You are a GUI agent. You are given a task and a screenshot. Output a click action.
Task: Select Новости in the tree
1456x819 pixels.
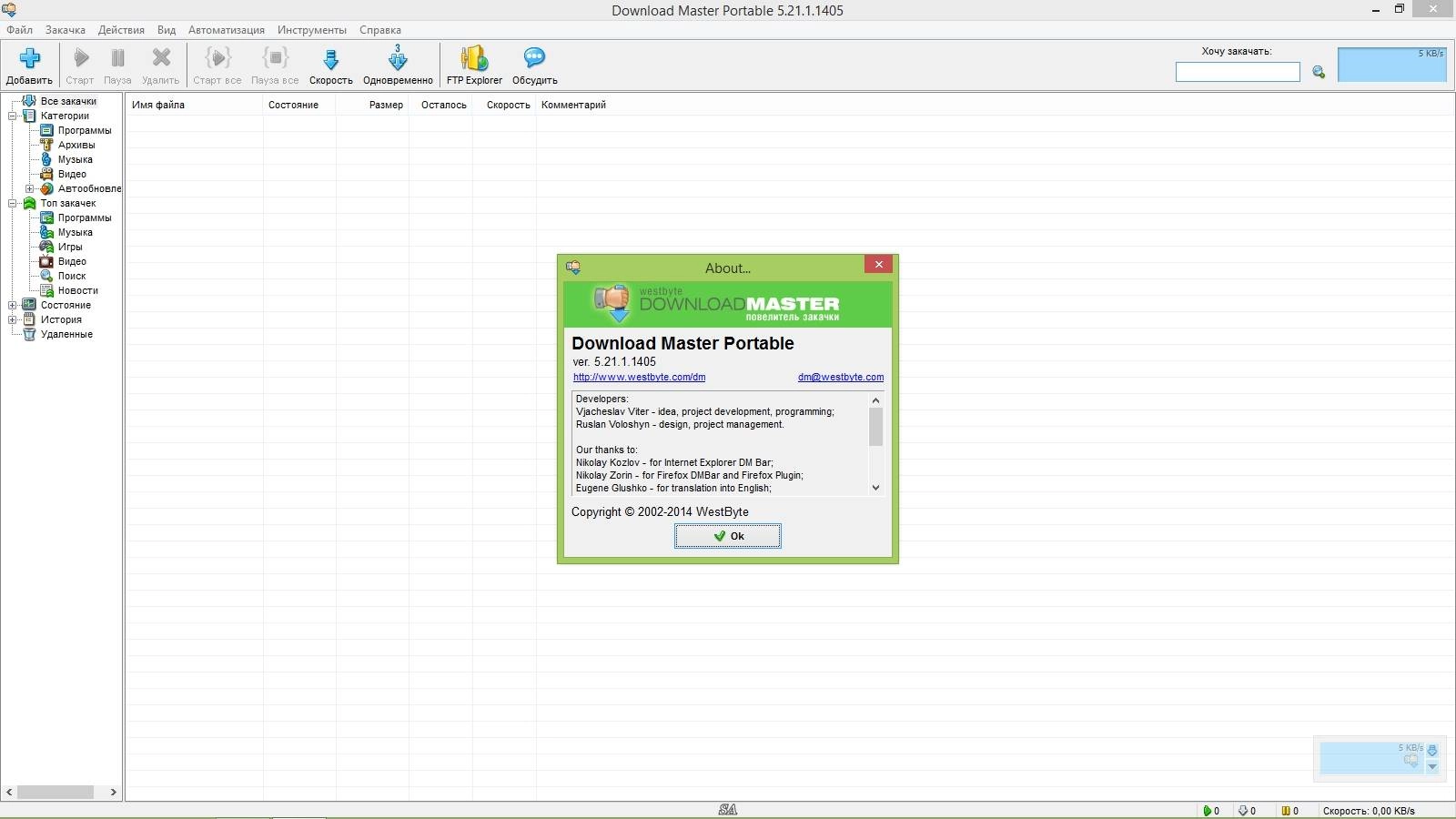(x=78, y=290)
